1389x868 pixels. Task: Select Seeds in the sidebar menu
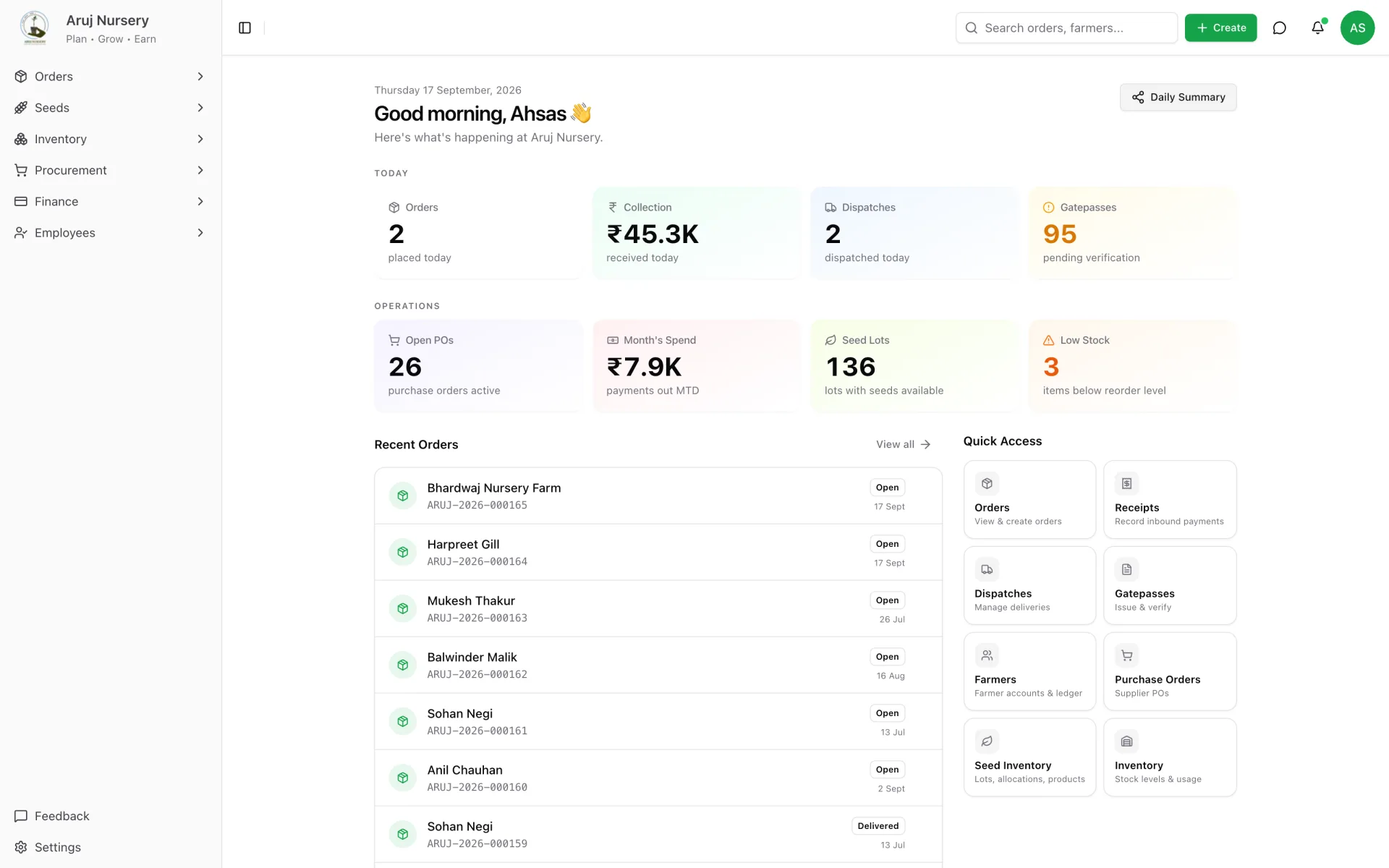(x=111, y=108)
